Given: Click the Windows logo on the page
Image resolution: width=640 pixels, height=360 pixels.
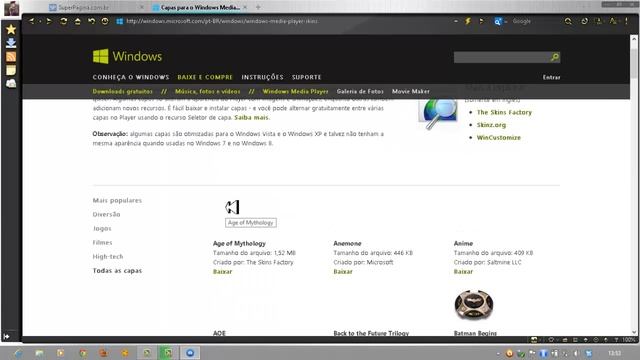Looking at the screenshot, I should tap(127, 56).
